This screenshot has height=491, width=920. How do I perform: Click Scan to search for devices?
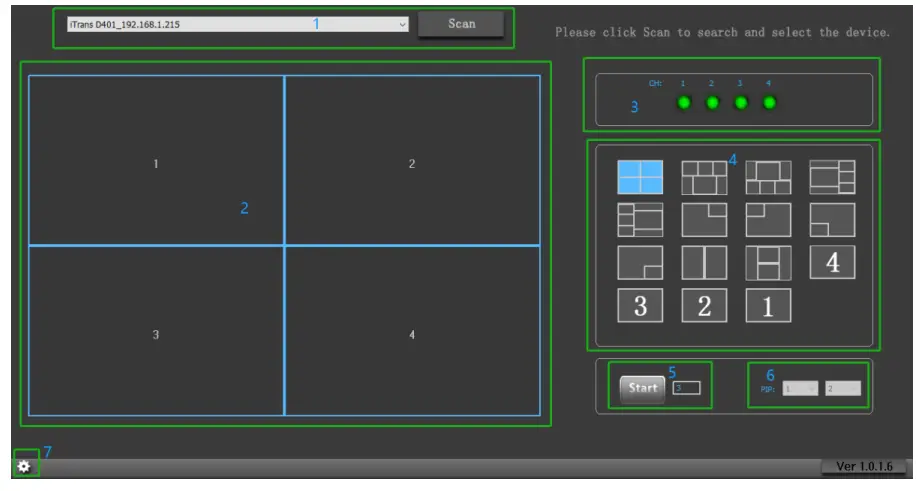coord(461,24)
